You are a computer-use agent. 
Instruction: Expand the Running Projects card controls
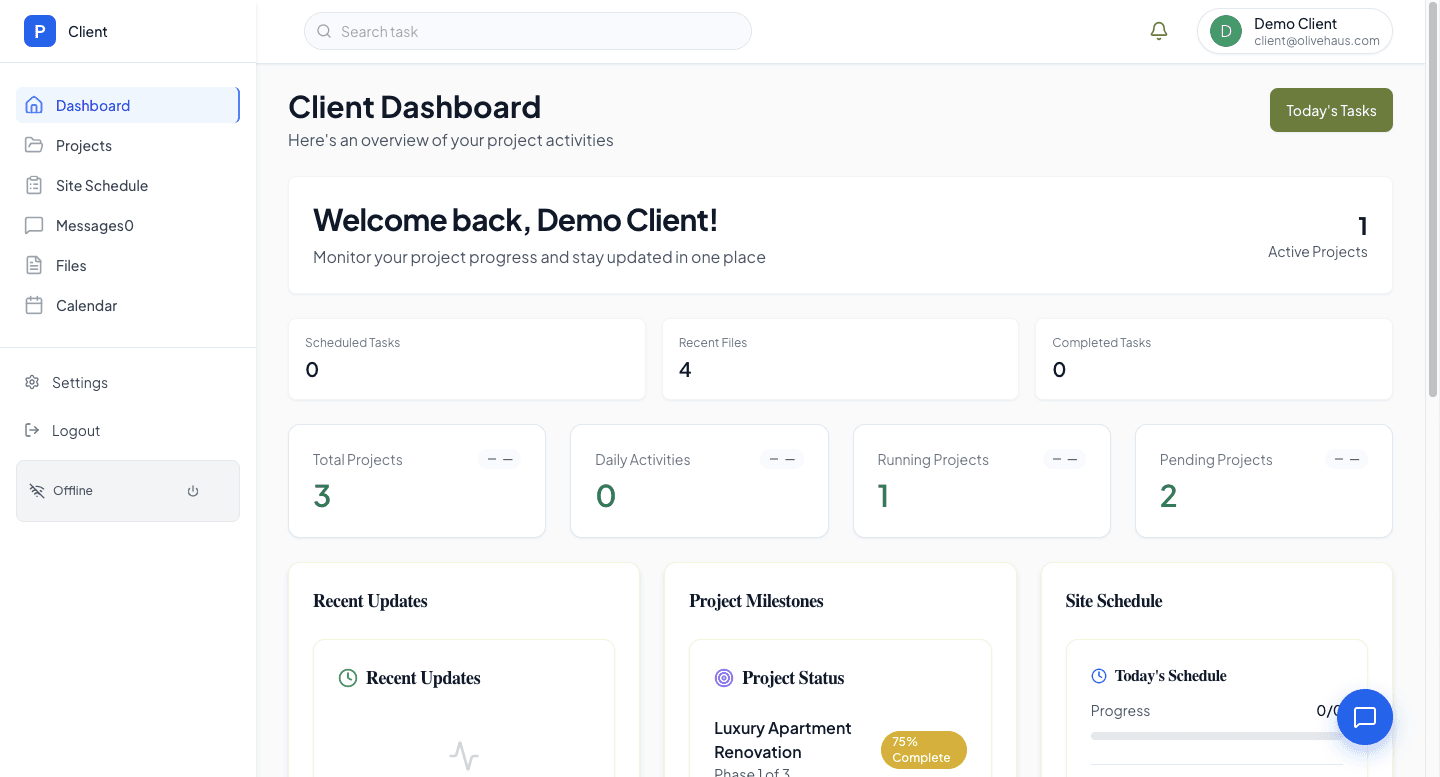[x=1064, y=458]
